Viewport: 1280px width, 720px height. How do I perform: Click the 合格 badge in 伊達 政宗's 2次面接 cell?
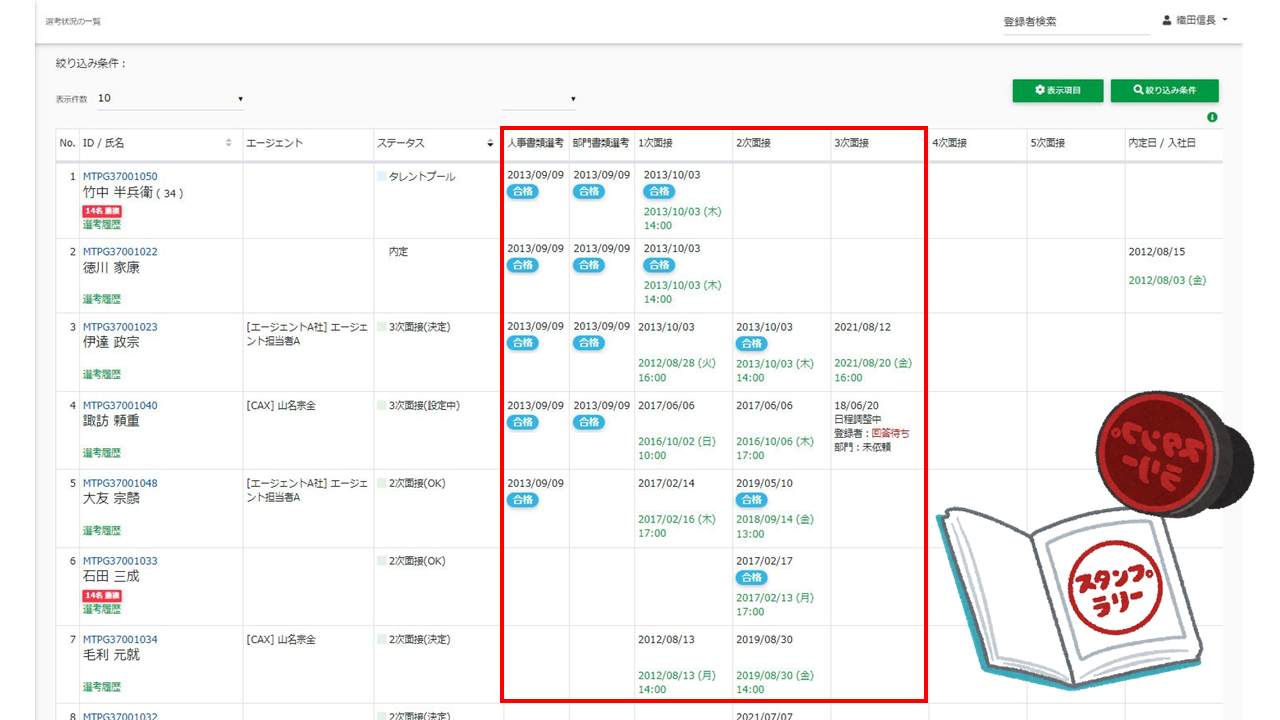pyautogui.click(x=751, y=343)
